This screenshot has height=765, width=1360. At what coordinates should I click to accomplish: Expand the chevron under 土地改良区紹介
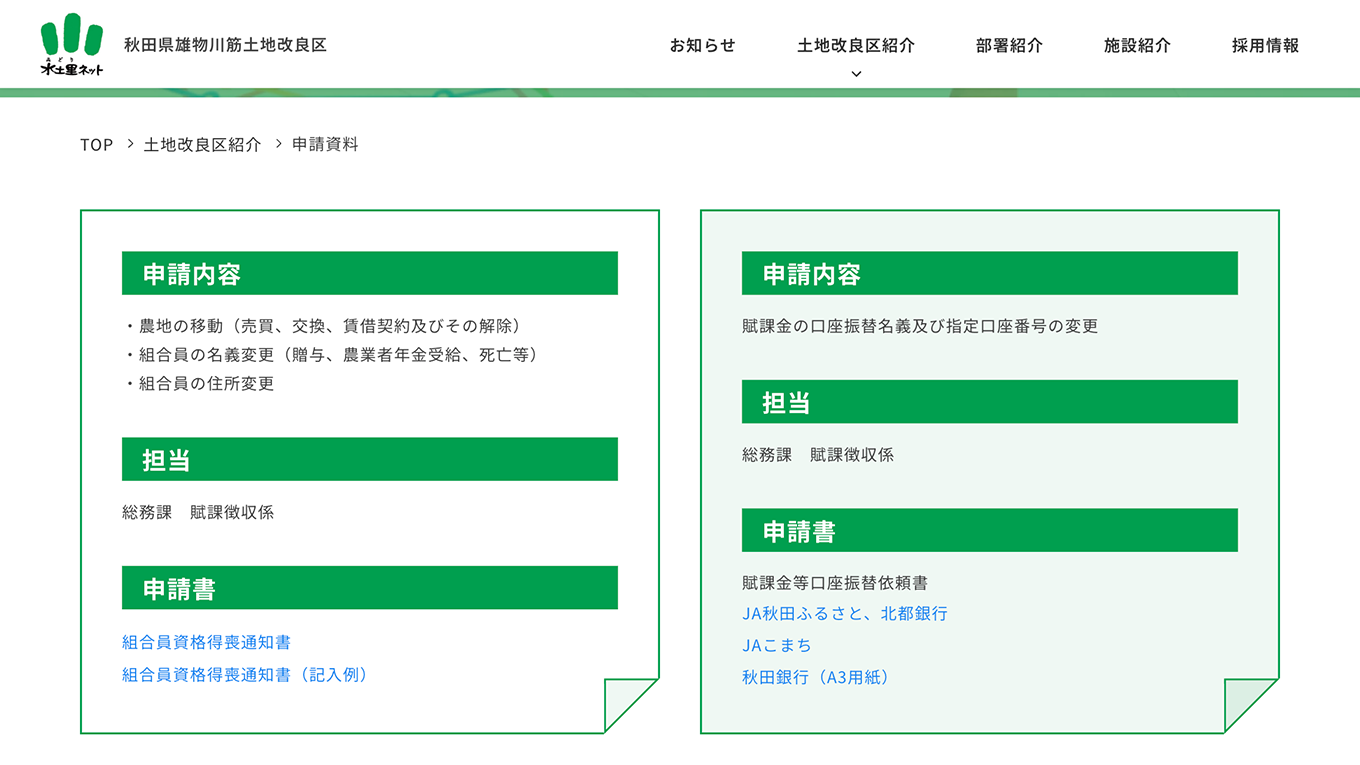[x=855, y=71]
